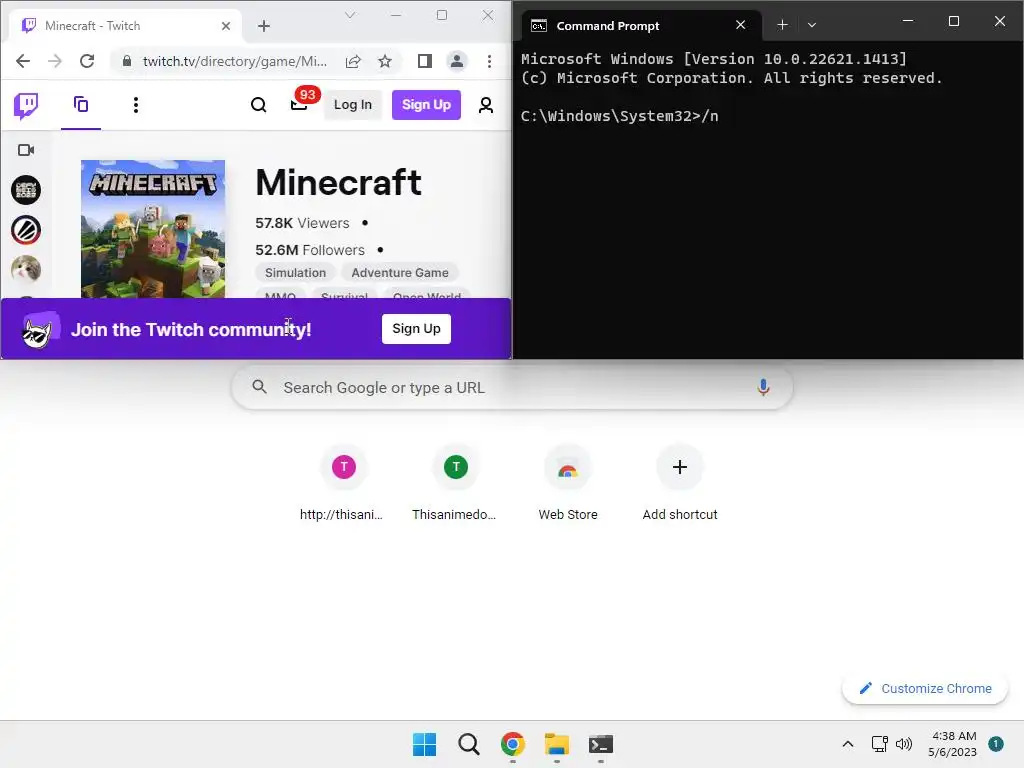Open the Windows Start menu
The width and height of the screenshot is (1024, 768).
coord(424,744)
